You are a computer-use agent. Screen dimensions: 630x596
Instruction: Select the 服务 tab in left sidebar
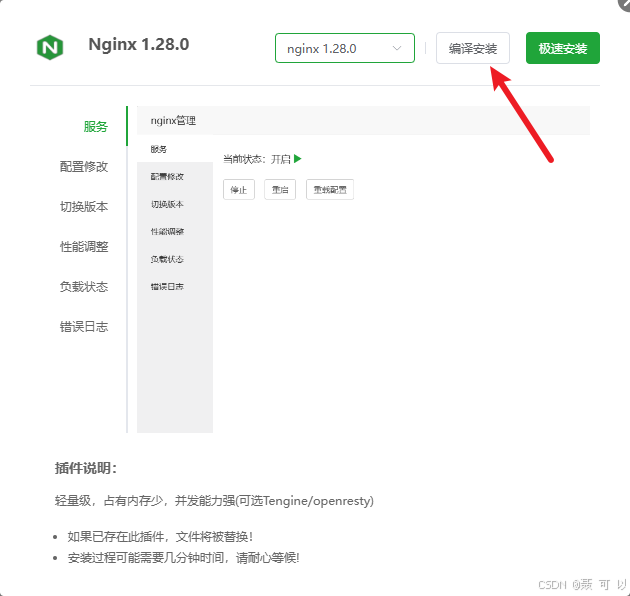click(x=96, y=127)
